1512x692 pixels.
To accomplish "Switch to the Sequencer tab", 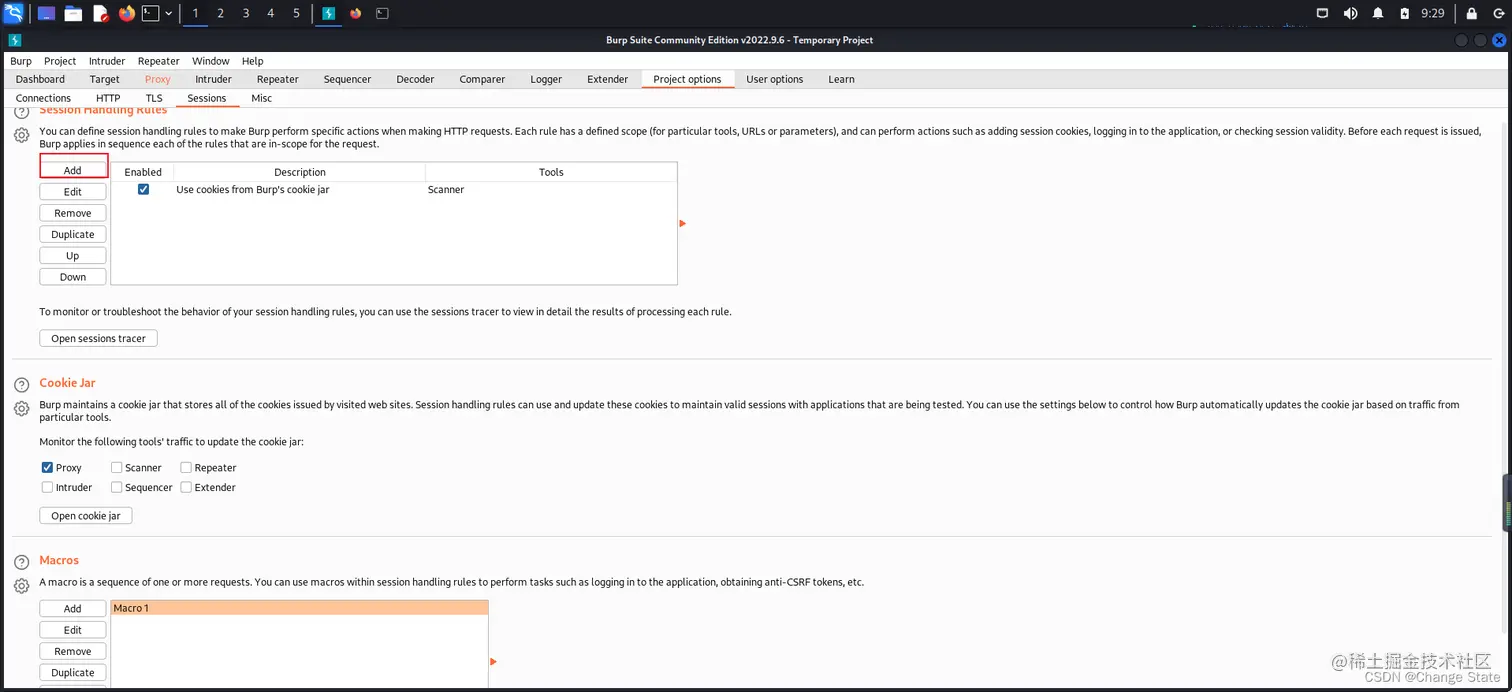I will pos(347,79).
